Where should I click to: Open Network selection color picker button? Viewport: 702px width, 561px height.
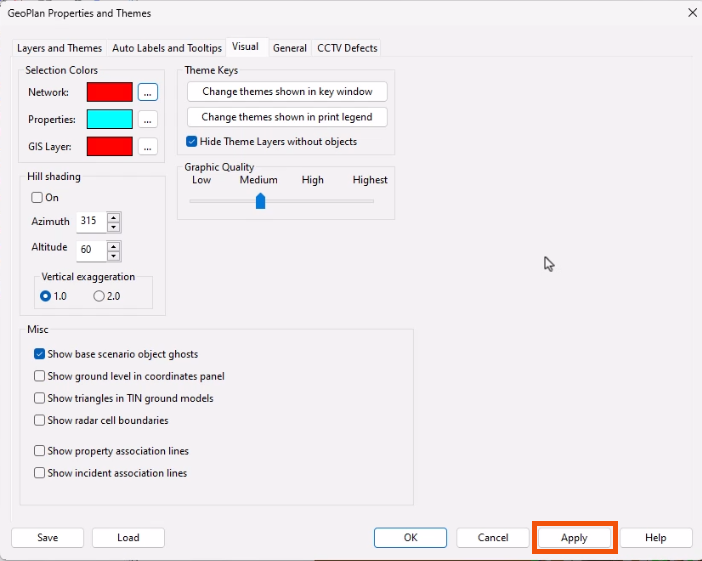tap(148, 92)
